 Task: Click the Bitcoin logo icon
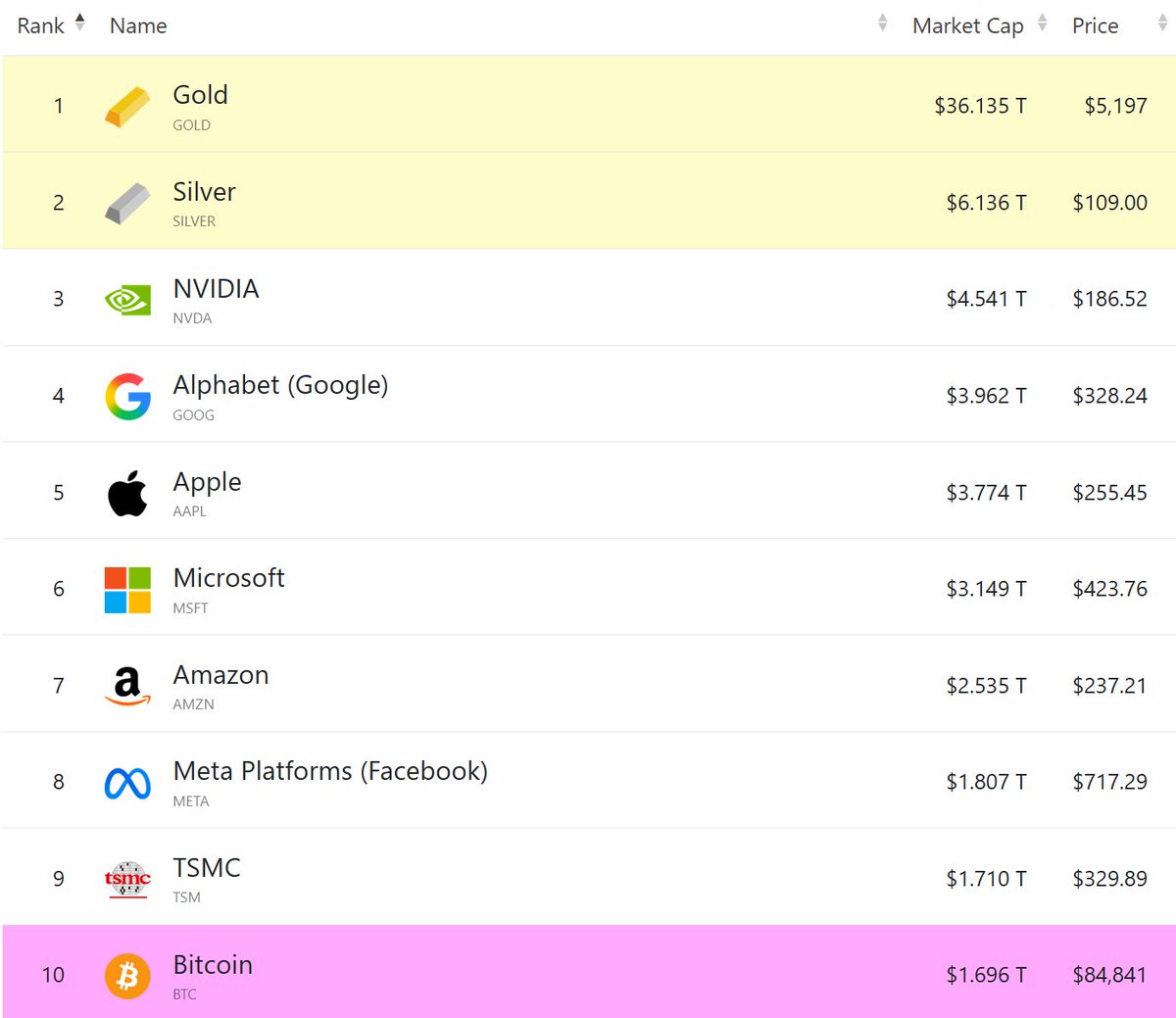point(127,976)
